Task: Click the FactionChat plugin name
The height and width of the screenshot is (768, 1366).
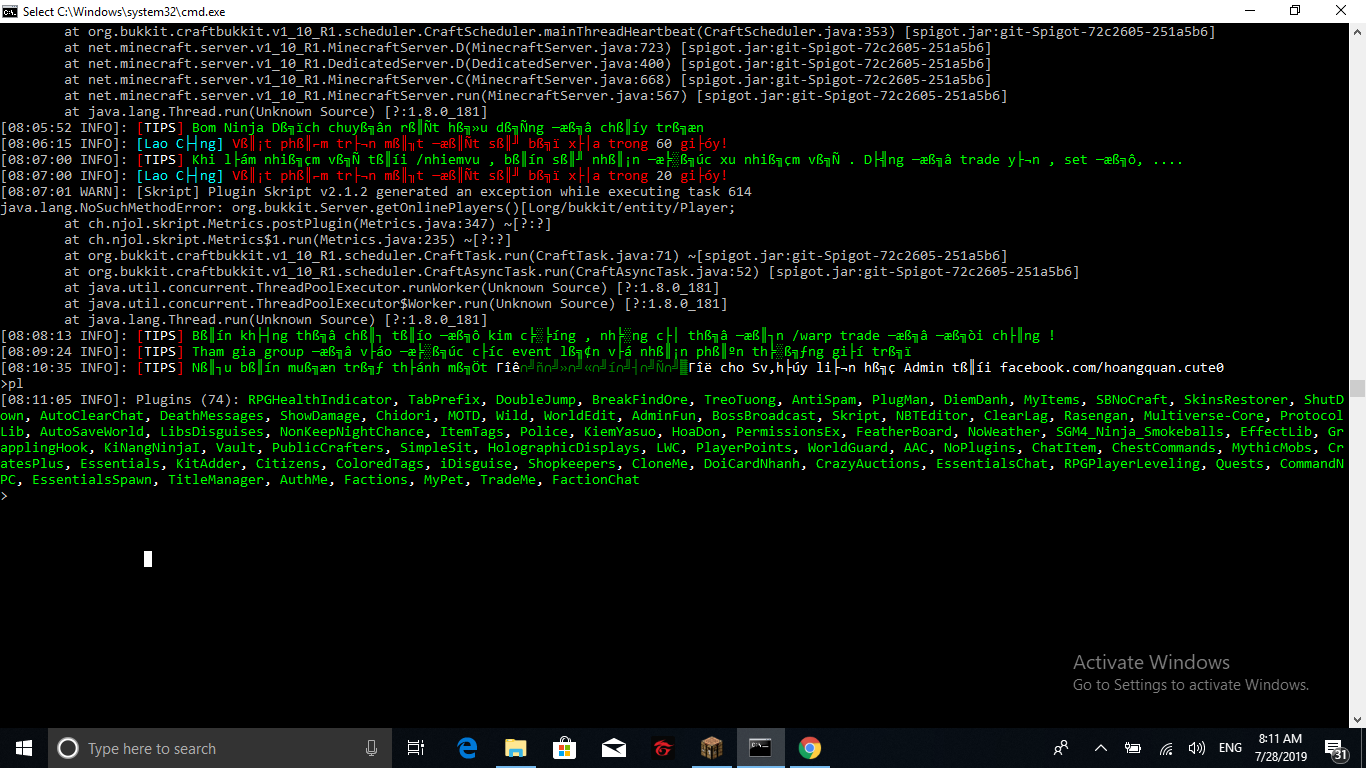Action: point(596,480)
